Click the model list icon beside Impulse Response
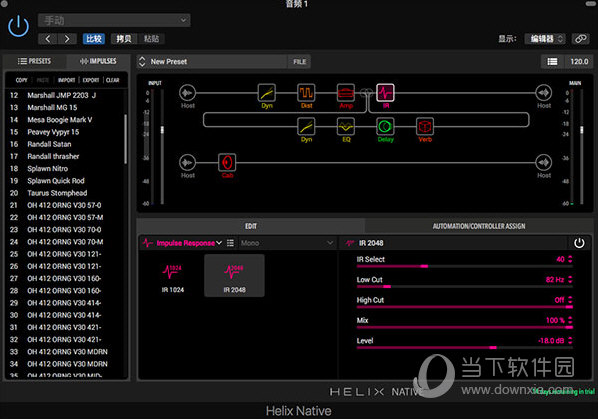 (230, 243)
